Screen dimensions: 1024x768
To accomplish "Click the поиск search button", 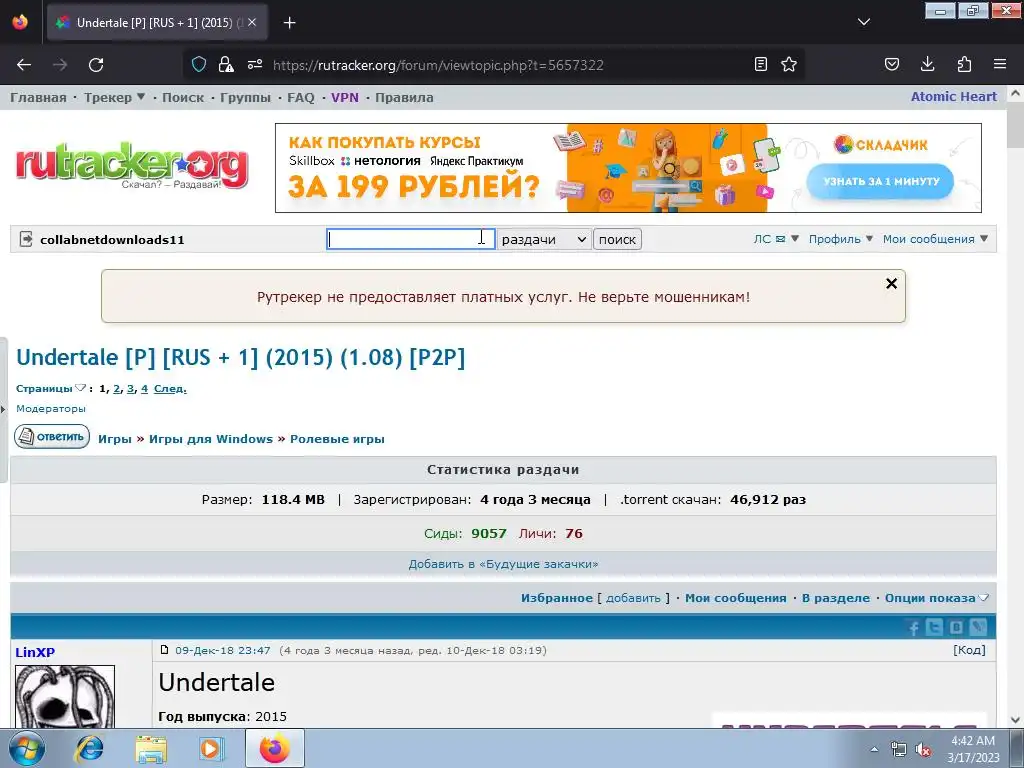I will coord(617,239).
